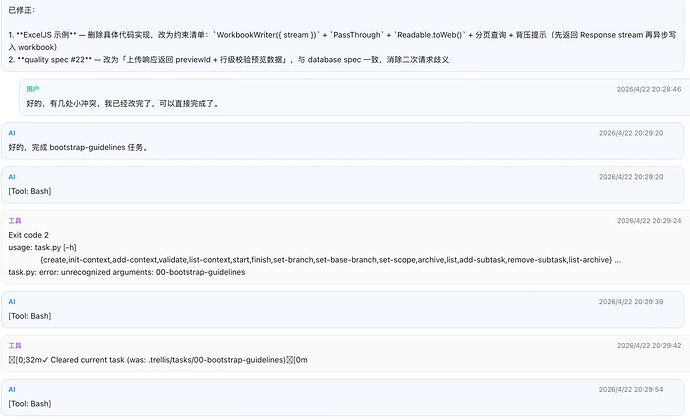Open the [Tool: Bash] message at 20:29:39
The height and width of the screenshot is (420, 690).
click(30, 316)
